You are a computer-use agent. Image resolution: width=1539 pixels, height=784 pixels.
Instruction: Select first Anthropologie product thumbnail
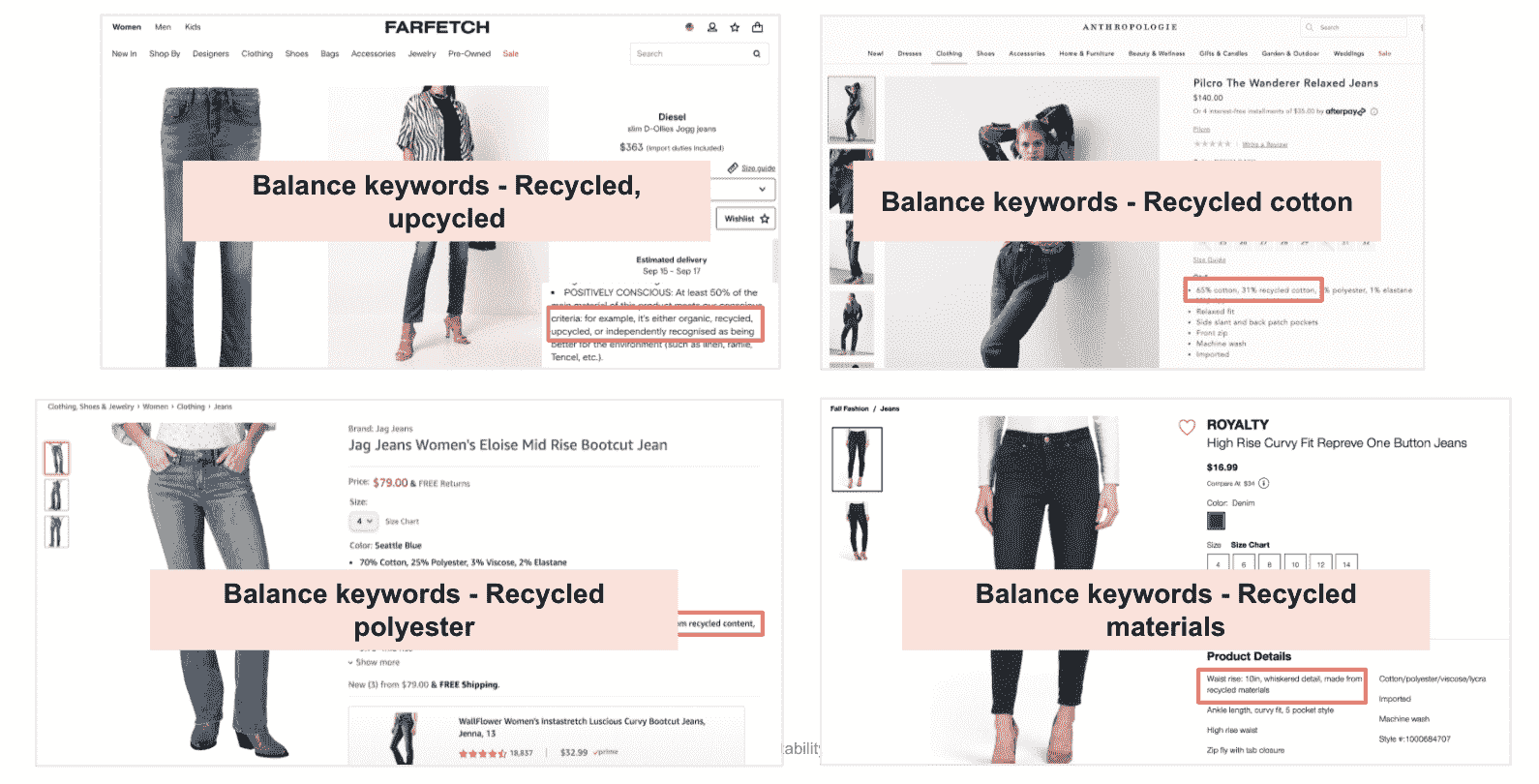[x=852, y=110]
